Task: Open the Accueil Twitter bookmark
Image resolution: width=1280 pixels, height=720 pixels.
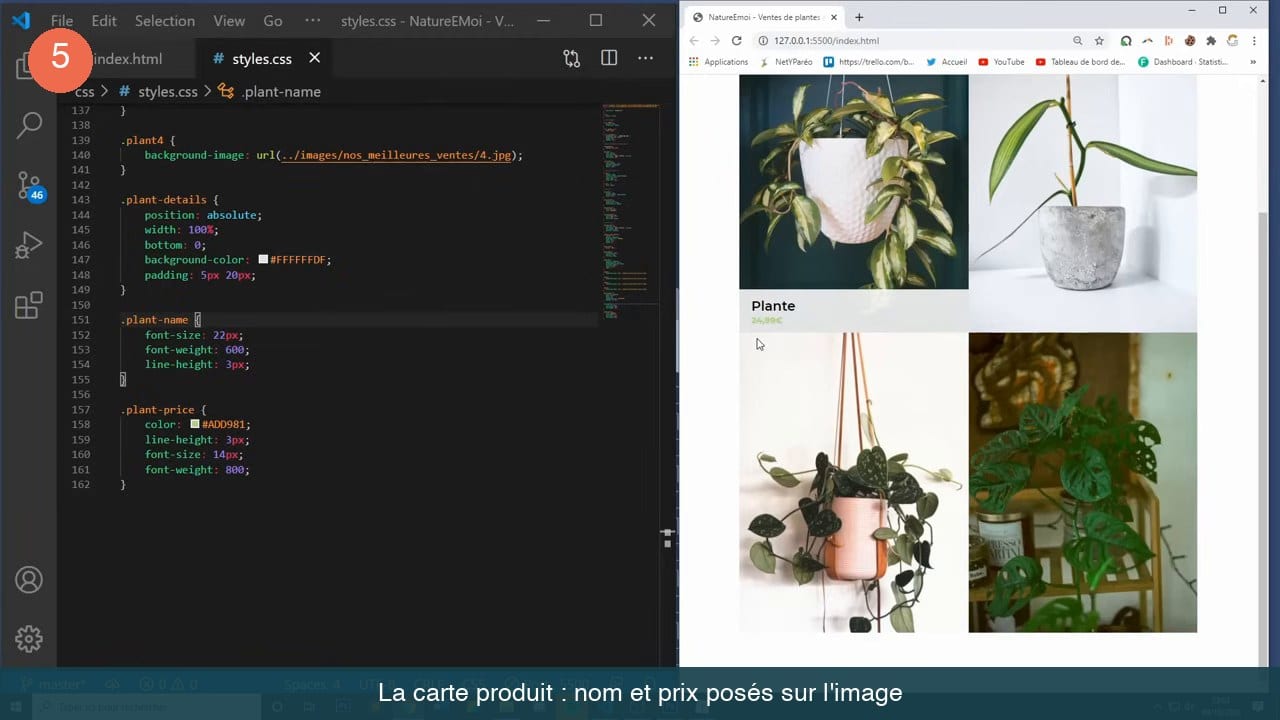Action: coord(946,62)
